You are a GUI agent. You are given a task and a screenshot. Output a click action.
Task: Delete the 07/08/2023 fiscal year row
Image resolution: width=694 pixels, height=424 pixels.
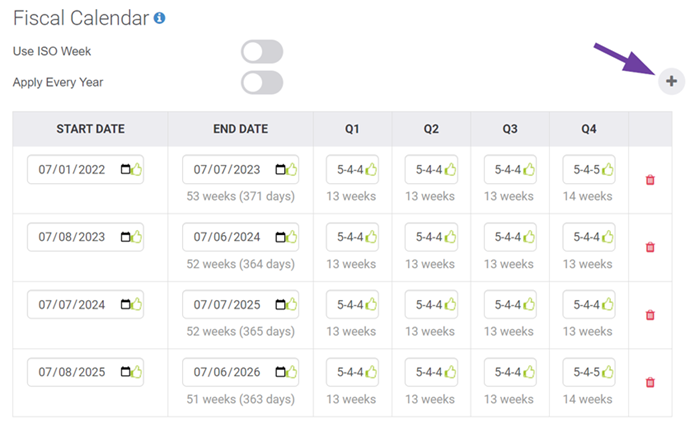(650, 247)
